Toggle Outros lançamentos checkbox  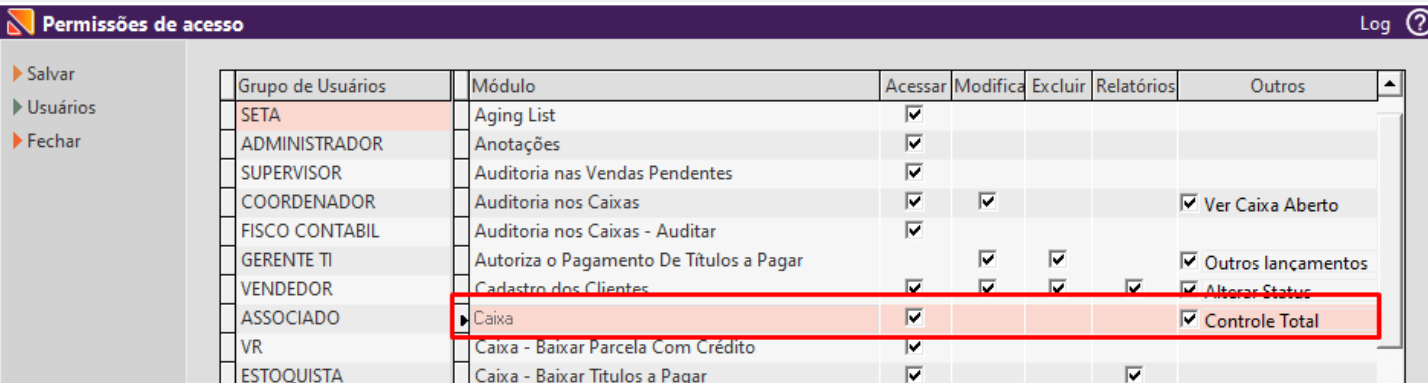(x=1189, y=262)
